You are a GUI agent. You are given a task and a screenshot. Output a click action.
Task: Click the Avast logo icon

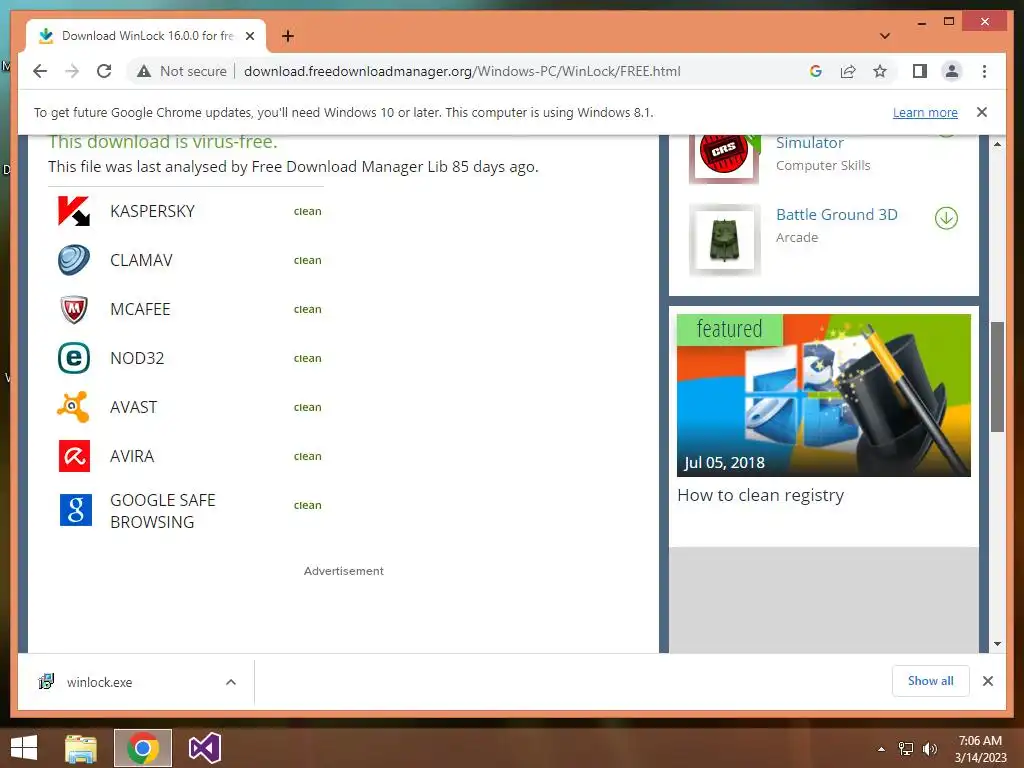click(73, 407)
